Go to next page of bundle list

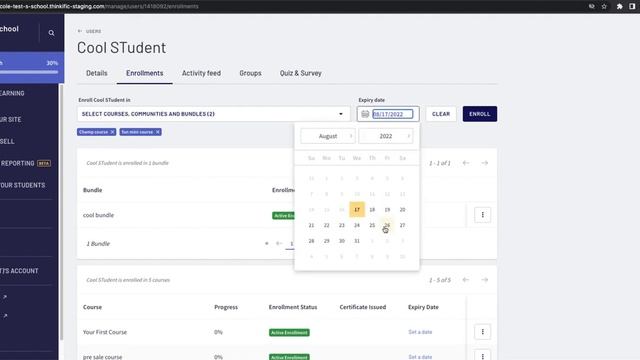click(x=484, y=163)
